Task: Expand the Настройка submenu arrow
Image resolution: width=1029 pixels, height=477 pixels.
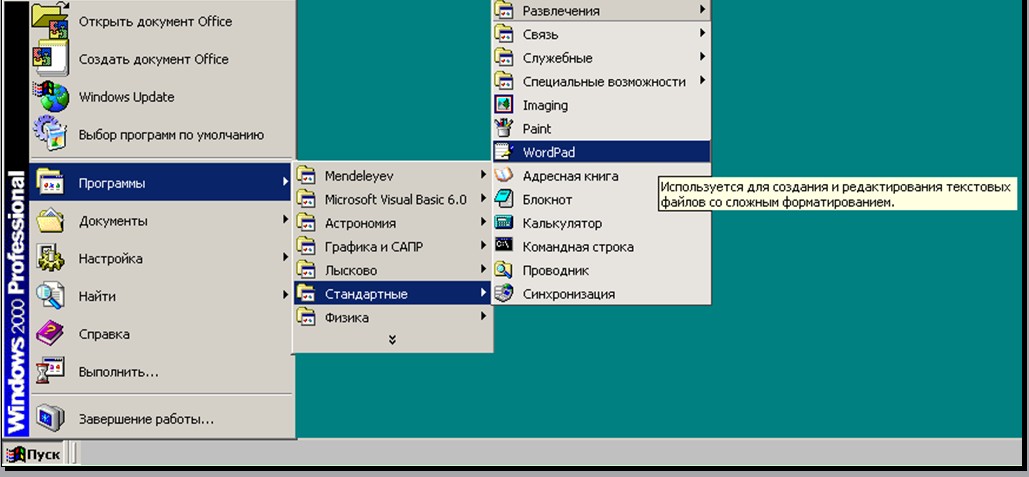Action: [285, 257]
